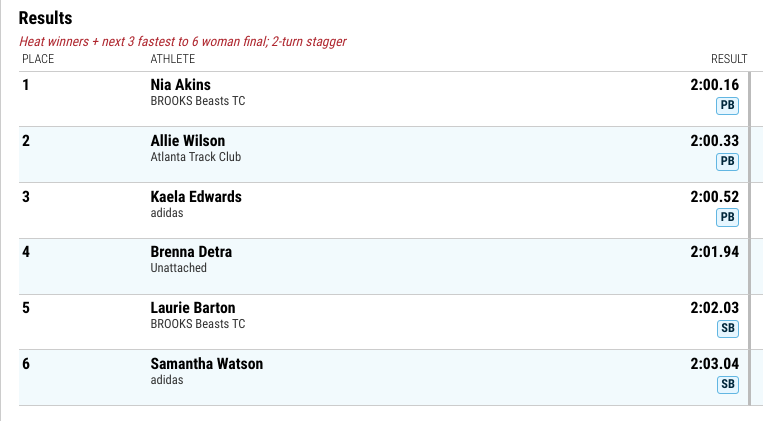Image resolution: width=763 pixels, height=421 pixels.
Task: Click the SB badge for Laurie Barton
Action: pos(727,329)
